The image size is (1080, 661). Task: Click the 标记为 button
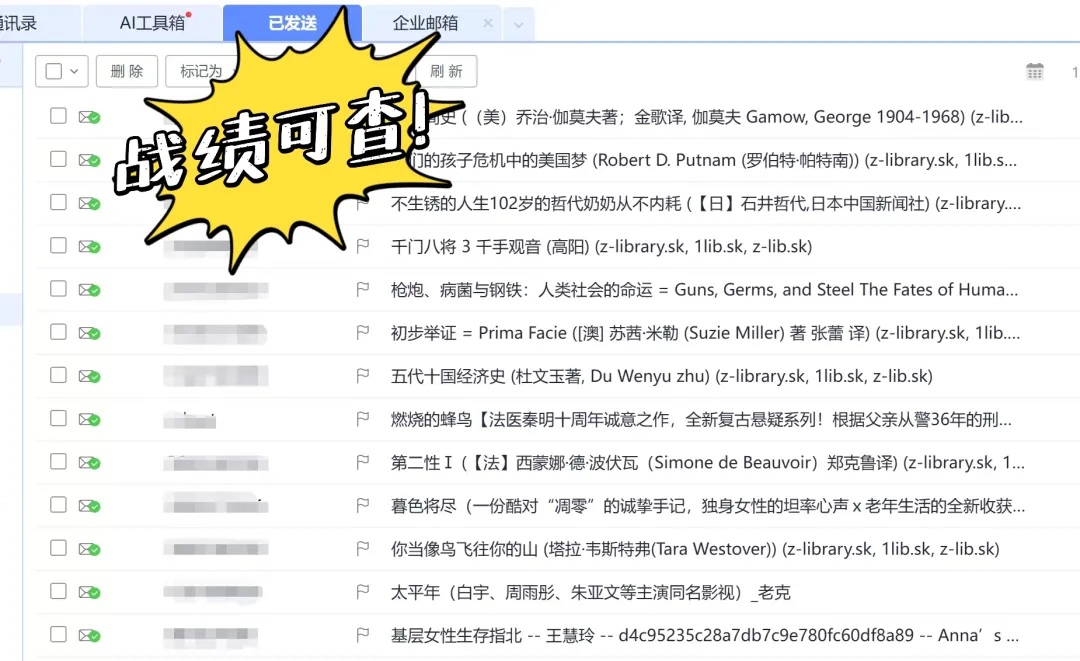(200, 71)
